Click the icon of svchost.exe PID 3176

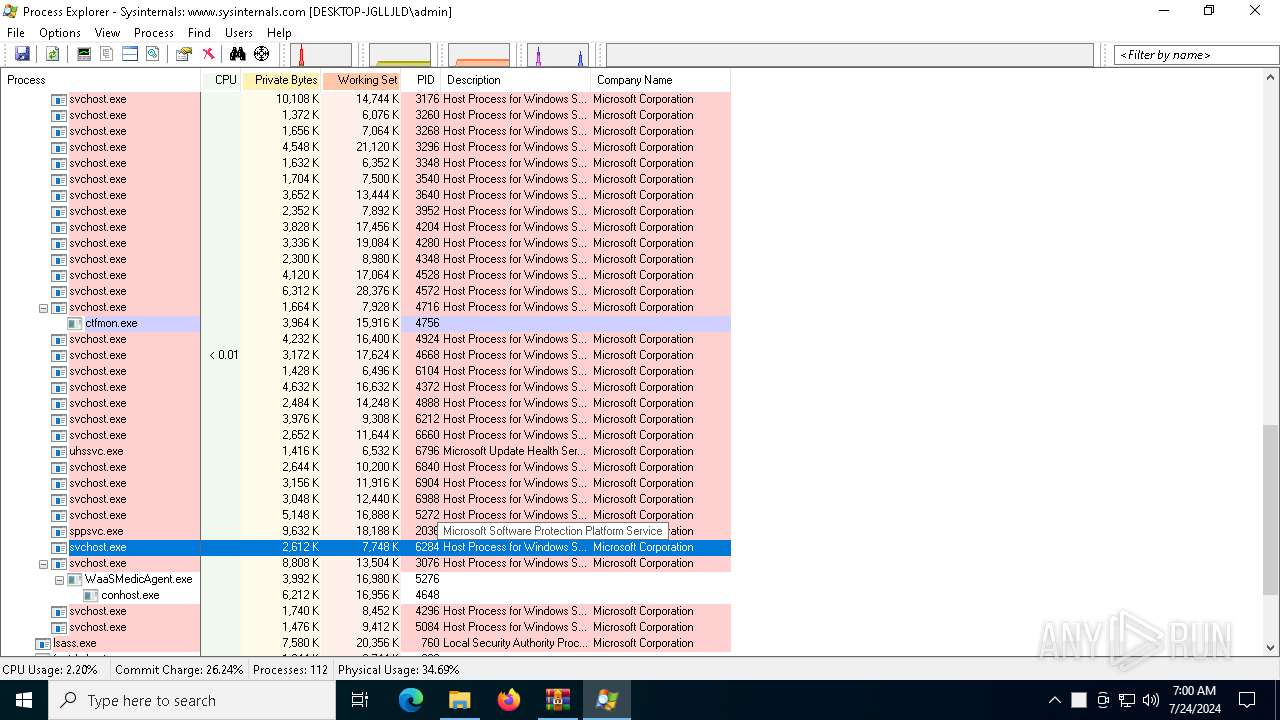pos(59,100)
